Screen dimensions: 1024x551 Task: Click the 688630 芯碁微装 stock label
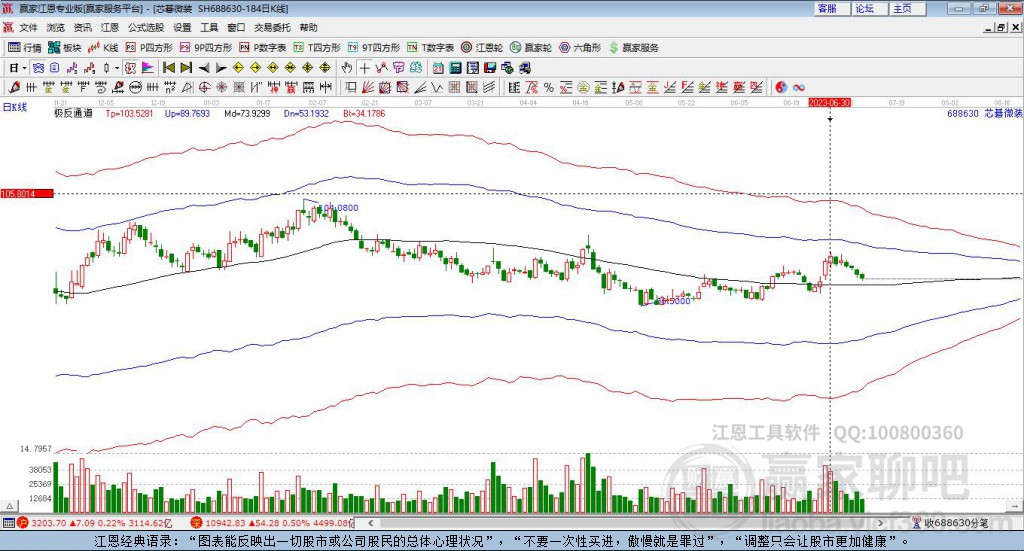(x=984, y=114)
